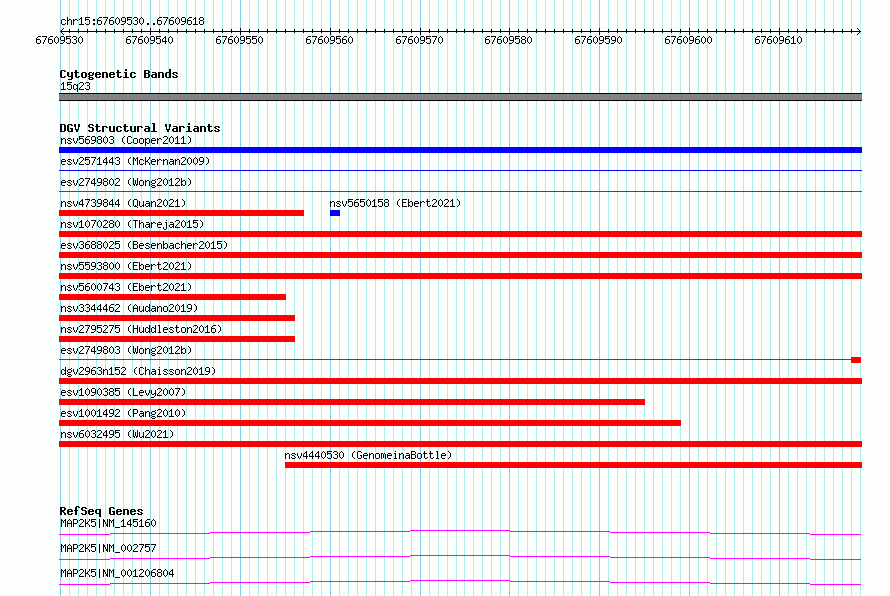Click the 67609550 ruler coordinate
The image size is (890, 596).
240,40
